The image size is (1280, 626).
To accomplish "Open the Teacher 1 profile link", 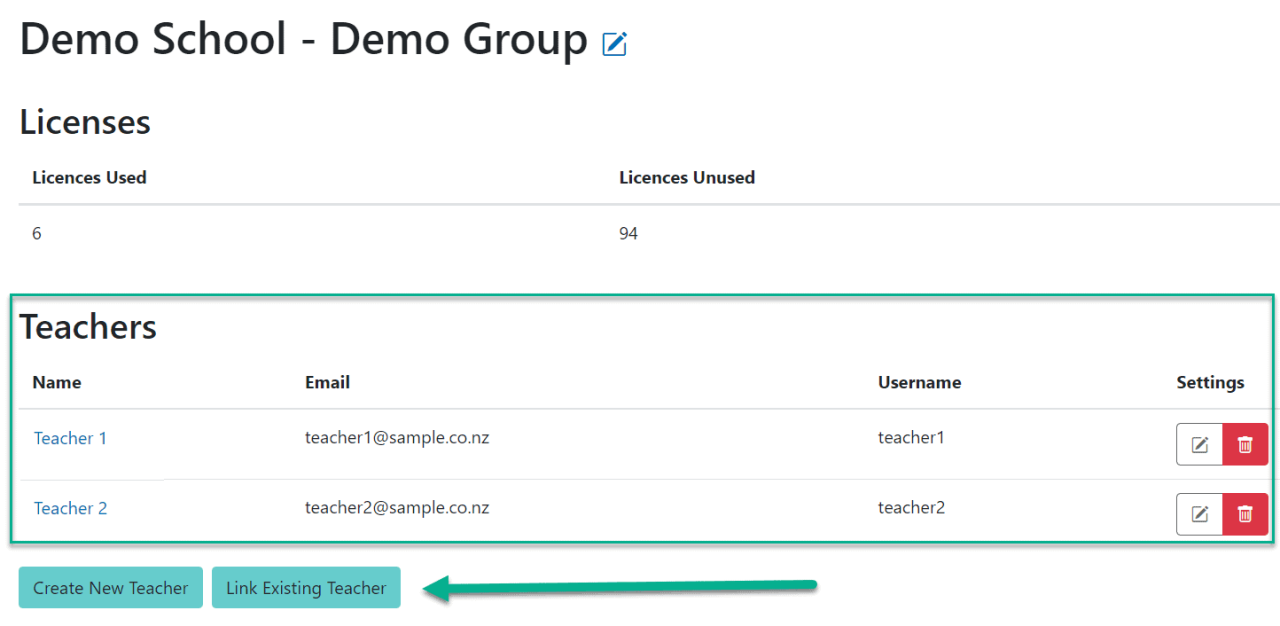I will pyautogui.click(x=70, y=438).
